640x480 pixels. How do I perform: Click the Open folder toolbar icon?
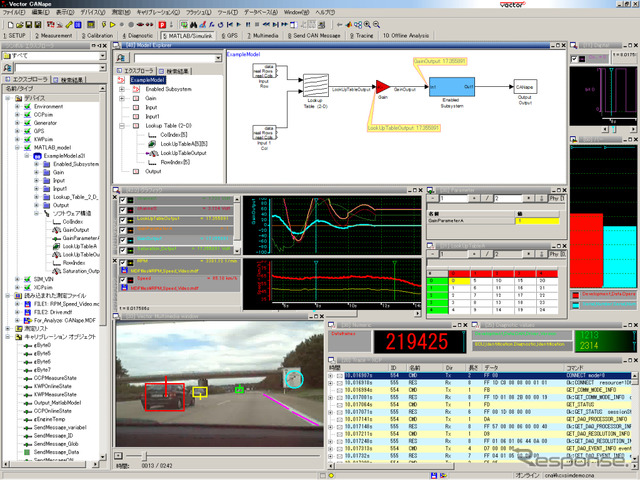coord(19,25)
